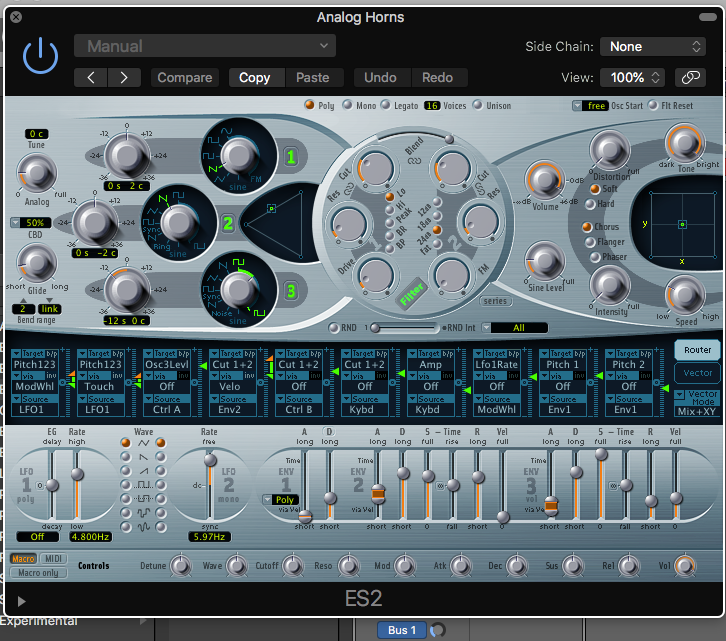Click the Compare button
726x641 pixels.
(185, 77)
